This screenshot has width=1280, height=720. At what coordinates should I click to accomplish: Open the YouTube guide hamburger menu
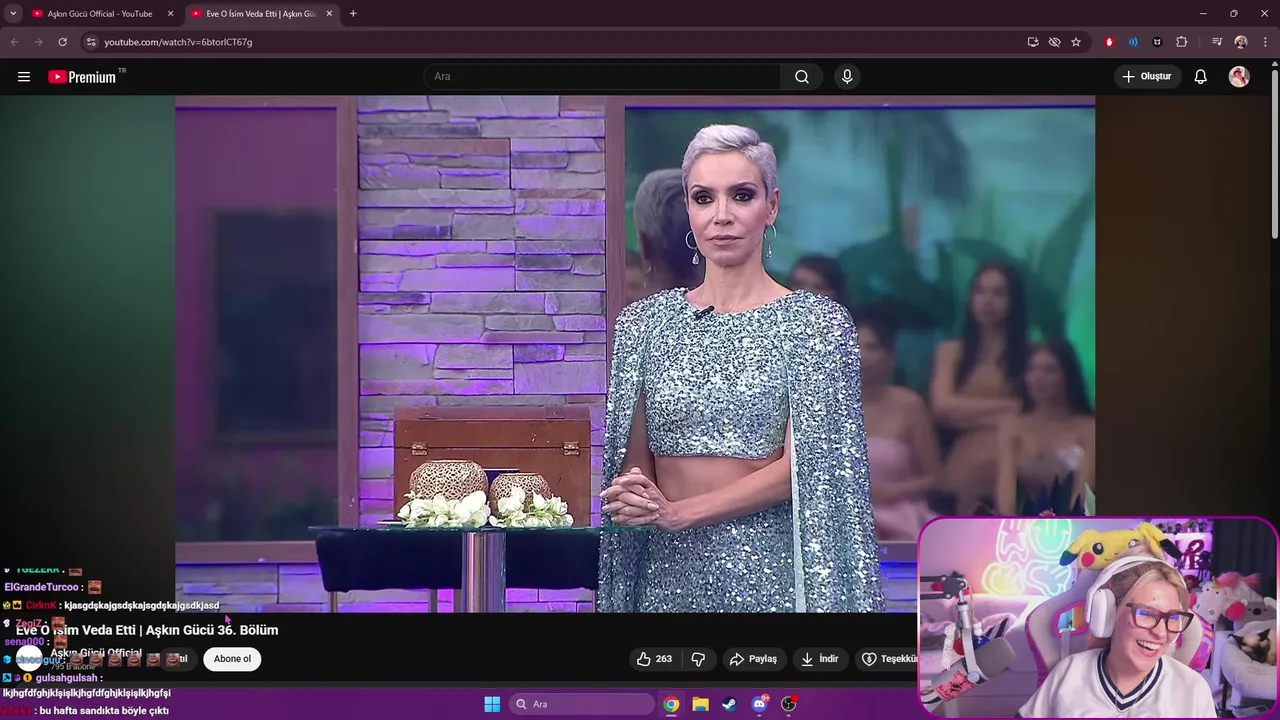[24, 77]
